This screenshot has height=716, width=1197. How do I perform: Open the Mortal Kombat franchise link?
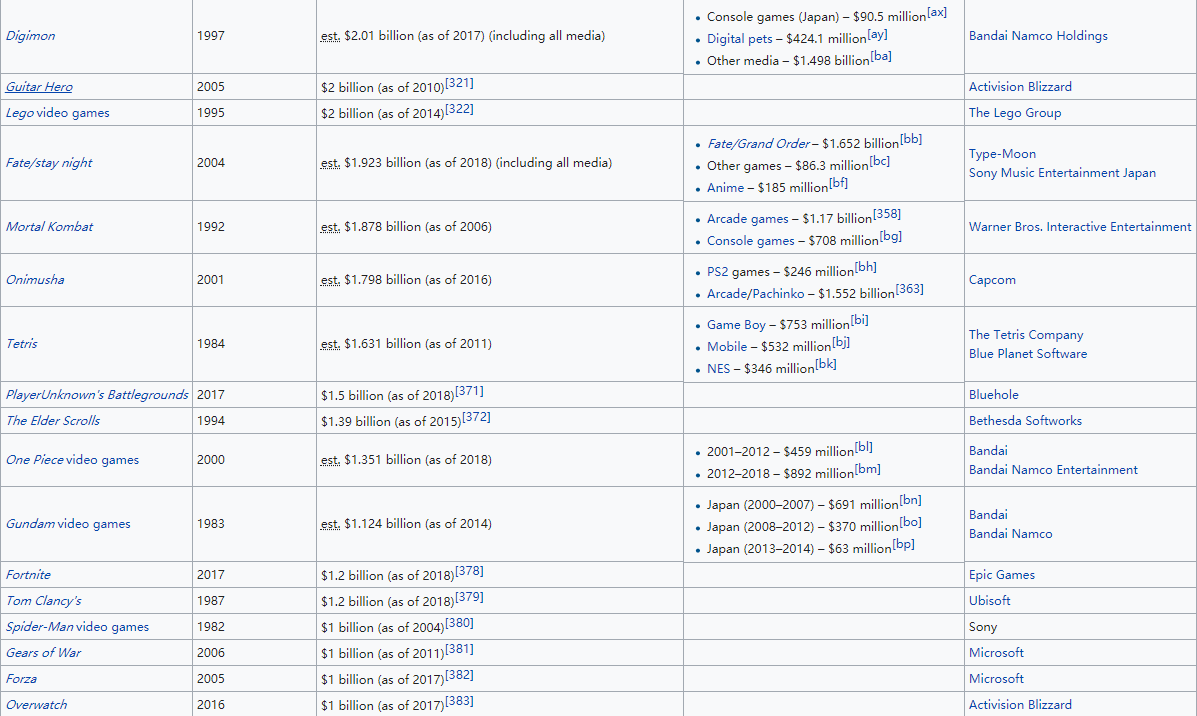[x=49, y=227]
